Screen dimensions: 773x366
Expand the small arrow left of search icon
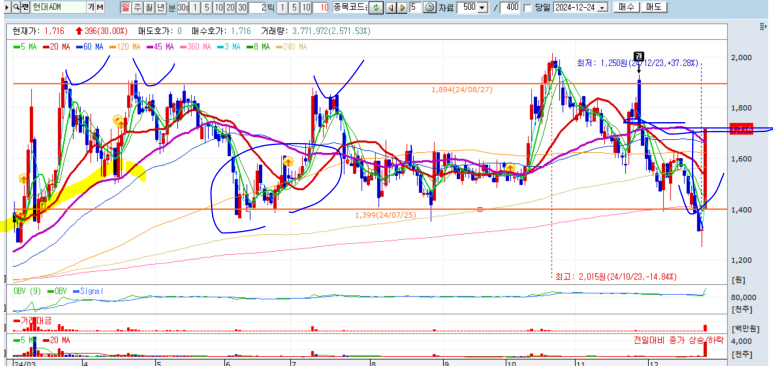coord(7,7)
